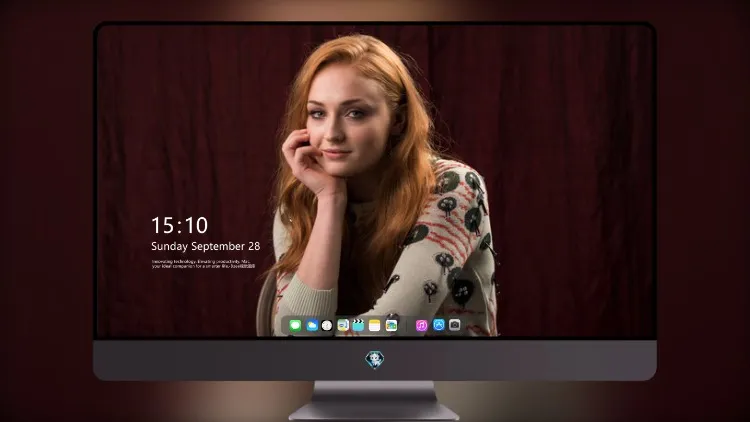Open the Clock app in the dock
The width and height of the screenshot is (750, 422).
tap(327, 325)
